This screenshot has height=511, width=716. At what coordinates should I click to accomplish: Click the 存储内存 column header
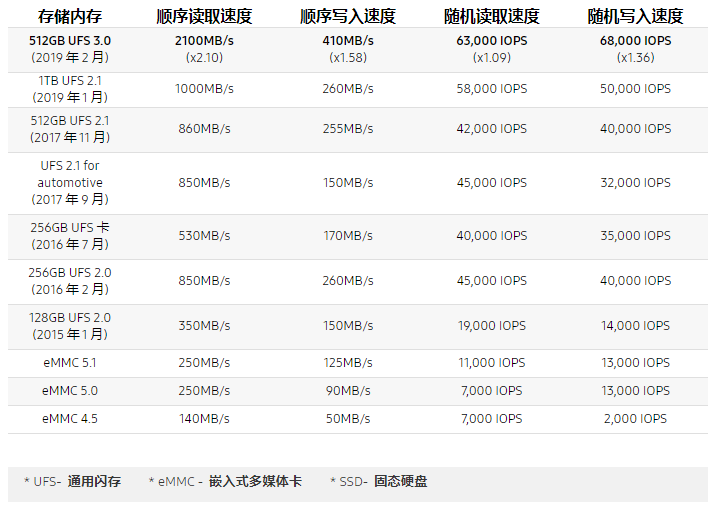(x=70, y=17)
